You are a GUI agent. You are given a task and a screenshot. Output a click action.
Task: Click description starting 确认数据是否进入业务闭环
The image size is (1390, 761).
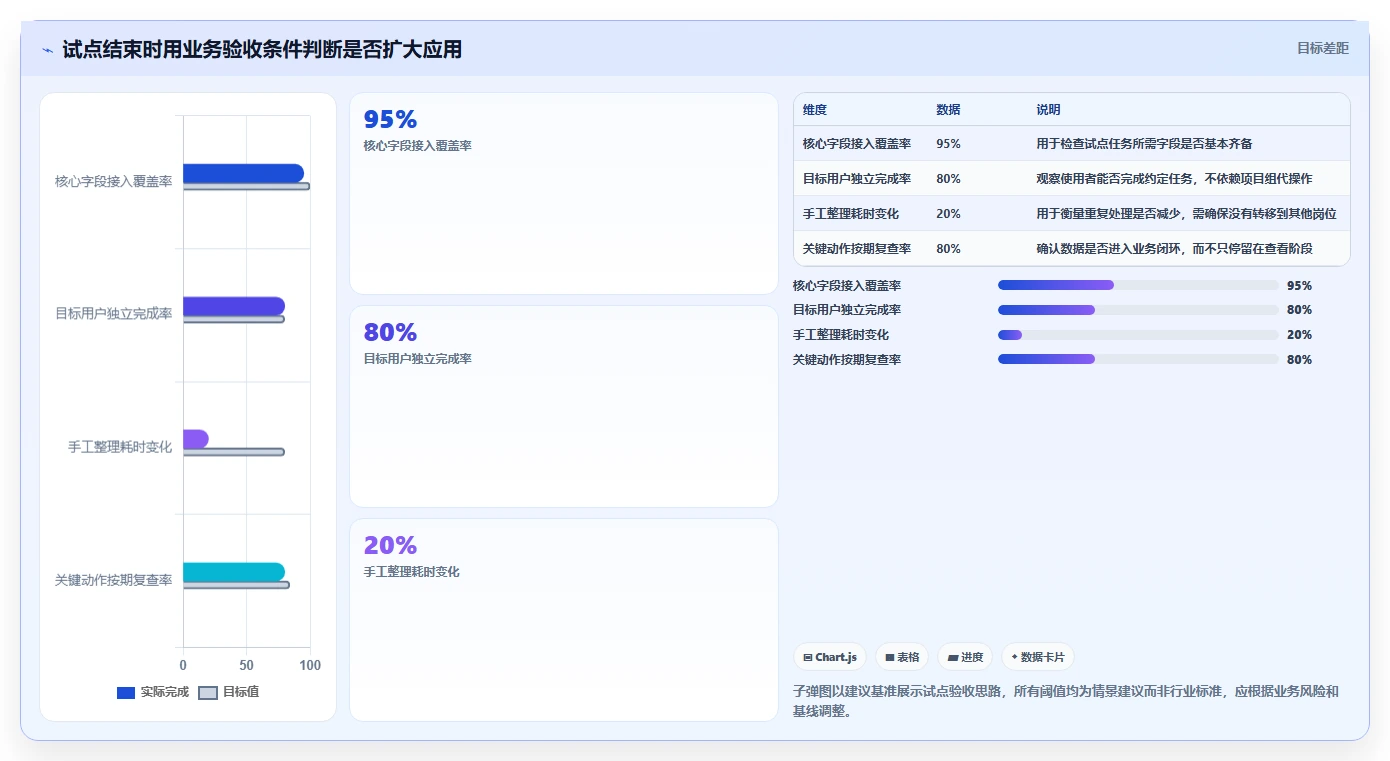point(1174,249)
